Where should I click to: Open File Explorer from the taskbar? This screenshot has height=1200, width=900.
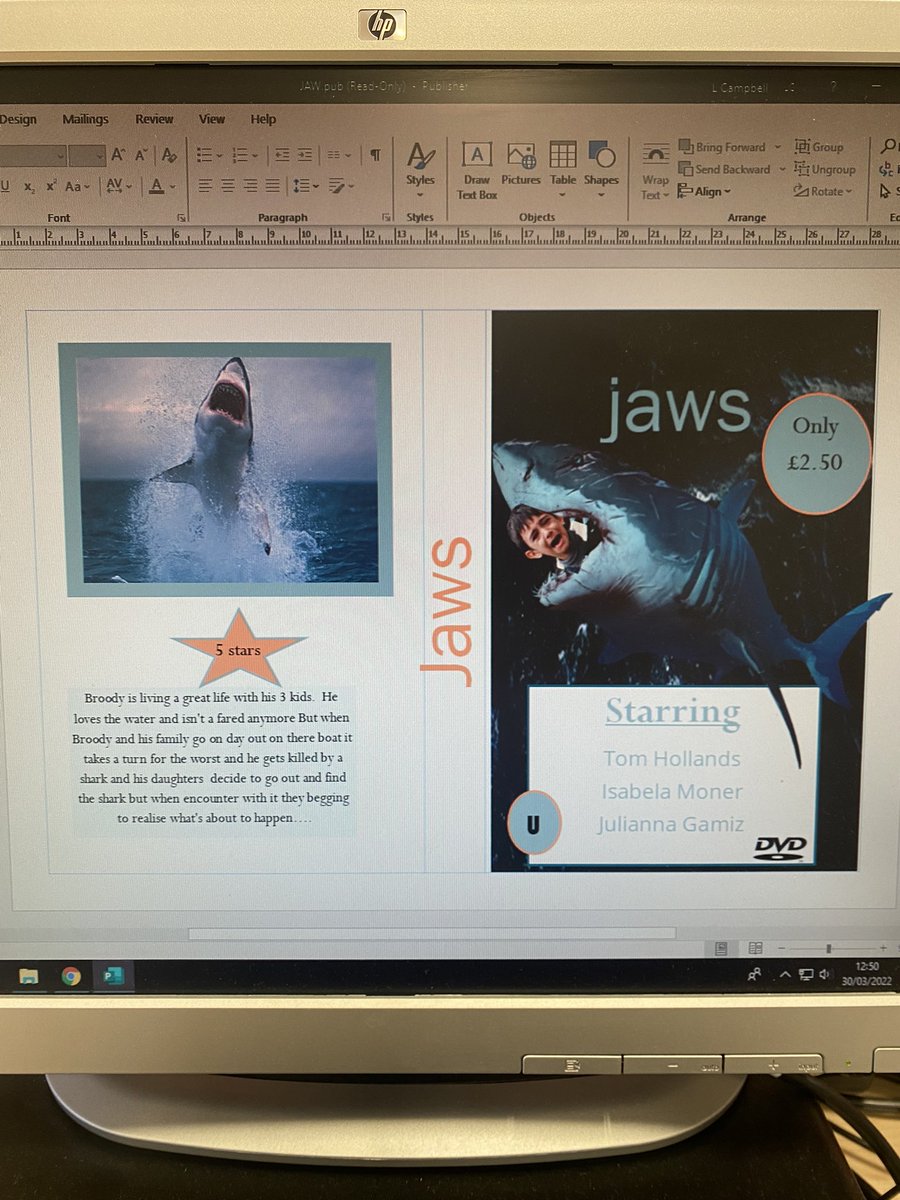30,976
